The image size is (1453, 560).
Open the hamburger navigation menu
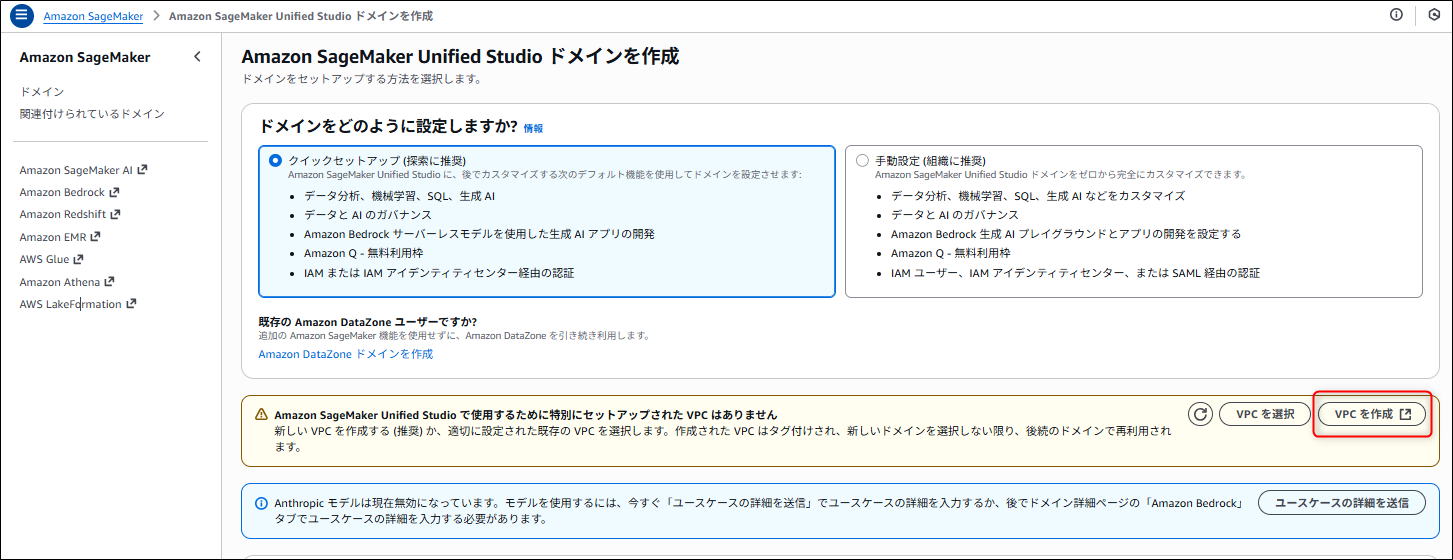click(x=22, y=16)
